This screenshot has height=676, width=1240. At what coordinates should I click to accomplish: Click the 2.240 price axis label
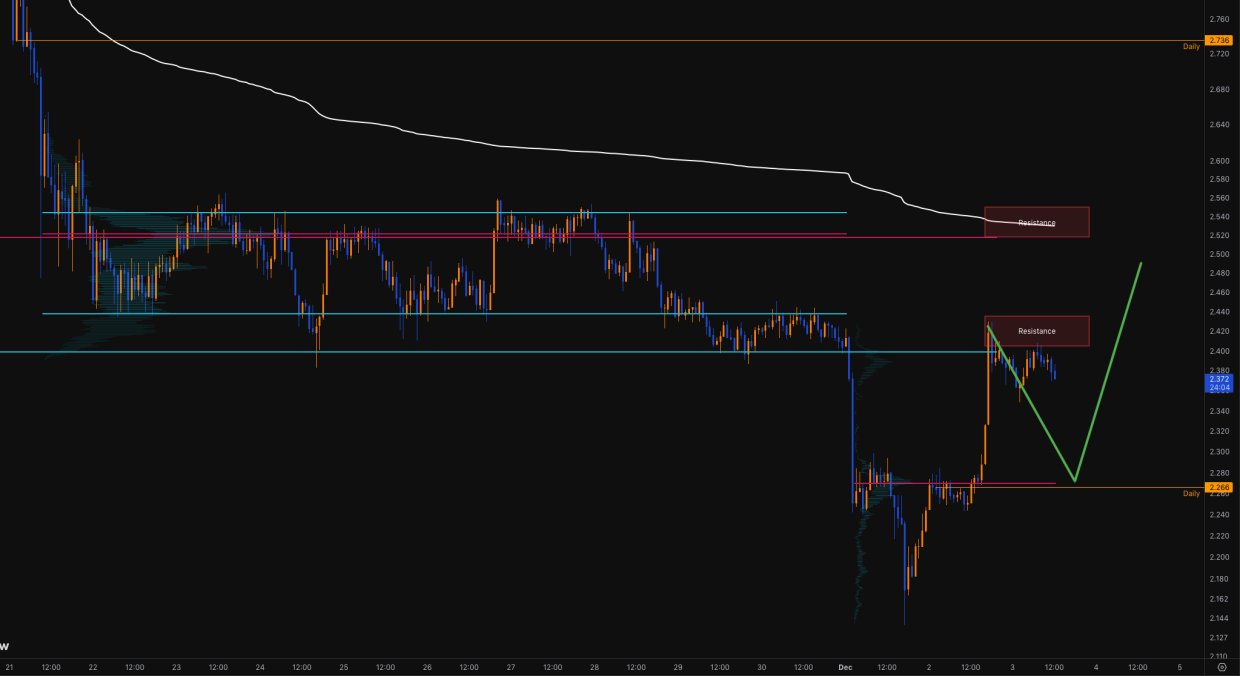coord(1219,514)
